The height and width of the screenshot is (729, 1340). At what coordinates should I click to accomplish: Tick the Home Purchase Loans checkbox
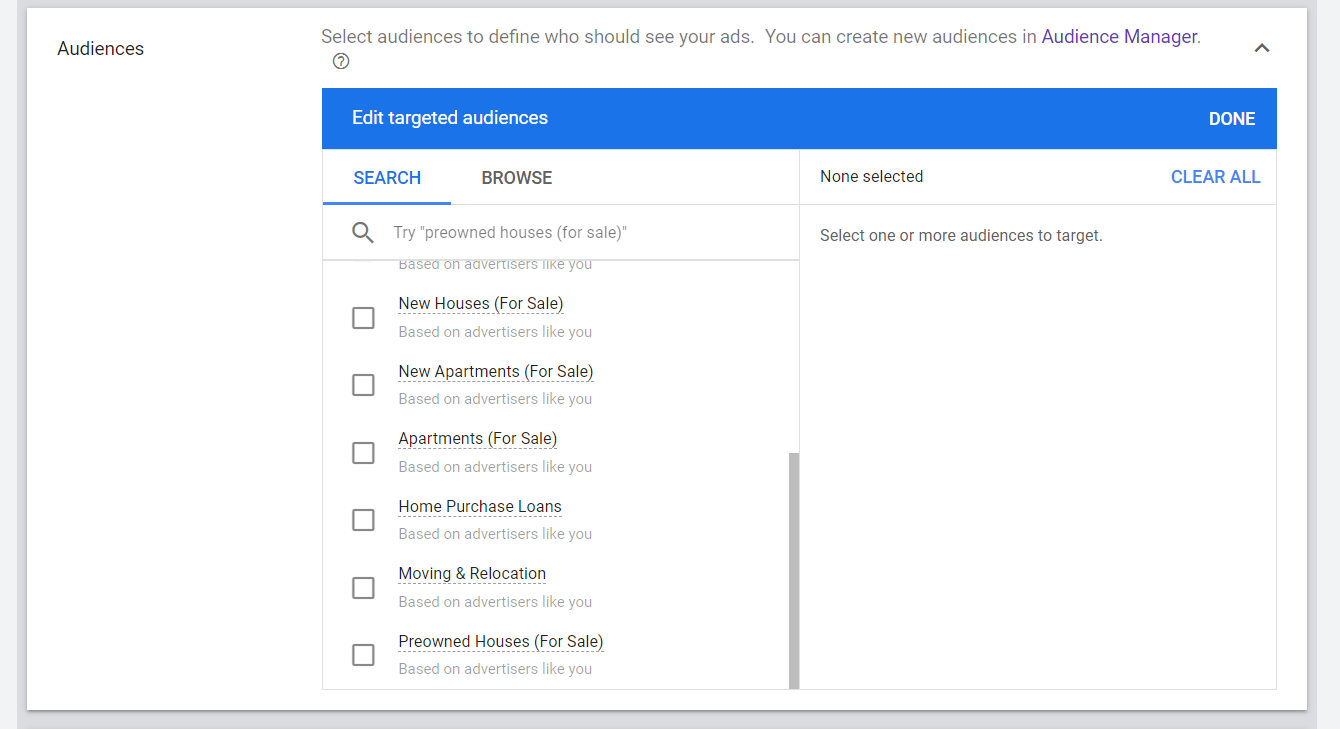point(363,520)
